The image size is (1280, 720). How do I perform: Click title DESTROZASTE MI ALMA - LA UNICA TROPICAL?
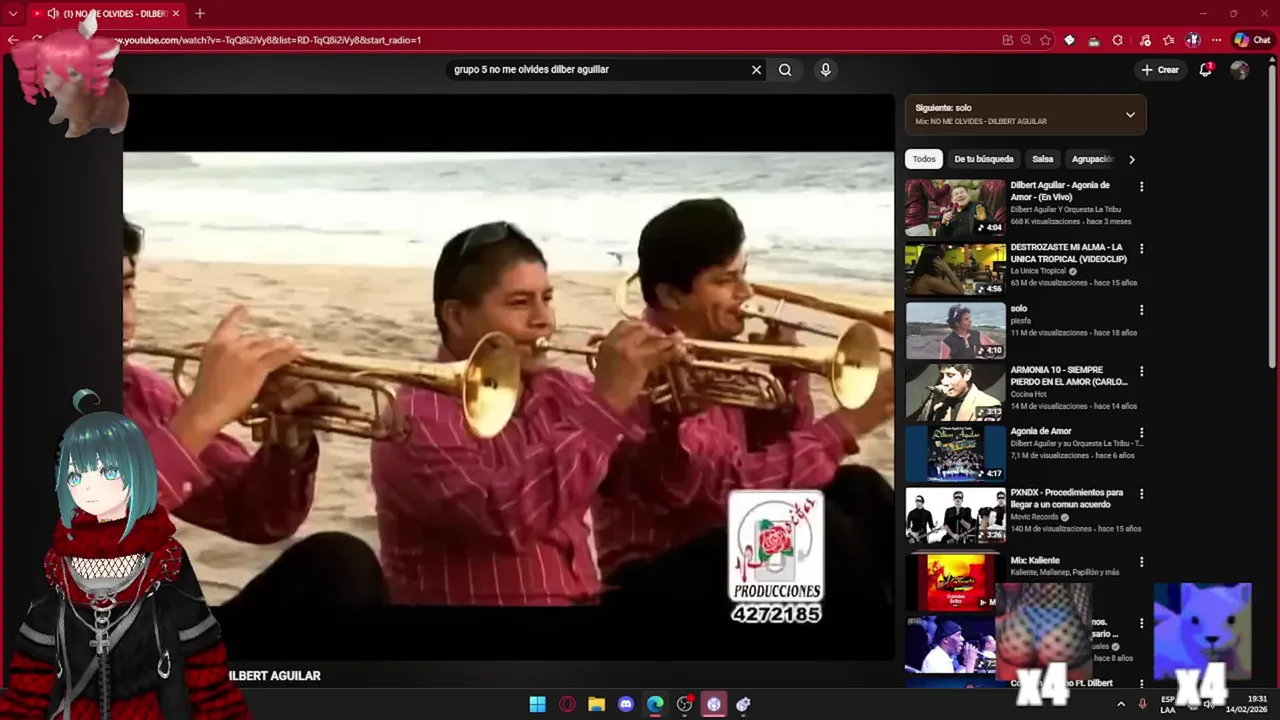1068,253
